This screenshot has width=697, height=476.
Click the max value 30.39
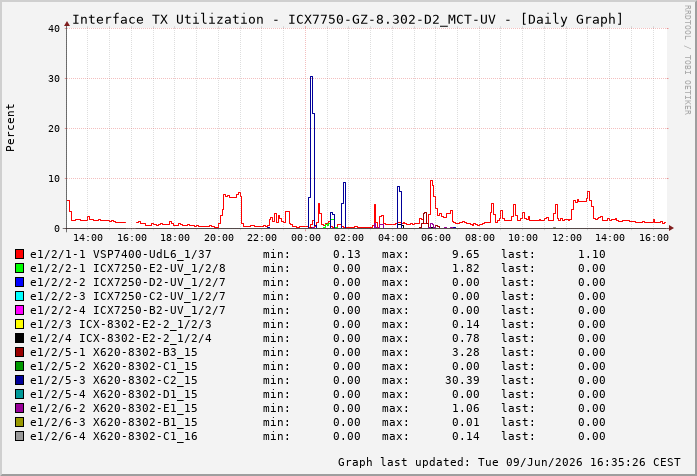point(462,380)
